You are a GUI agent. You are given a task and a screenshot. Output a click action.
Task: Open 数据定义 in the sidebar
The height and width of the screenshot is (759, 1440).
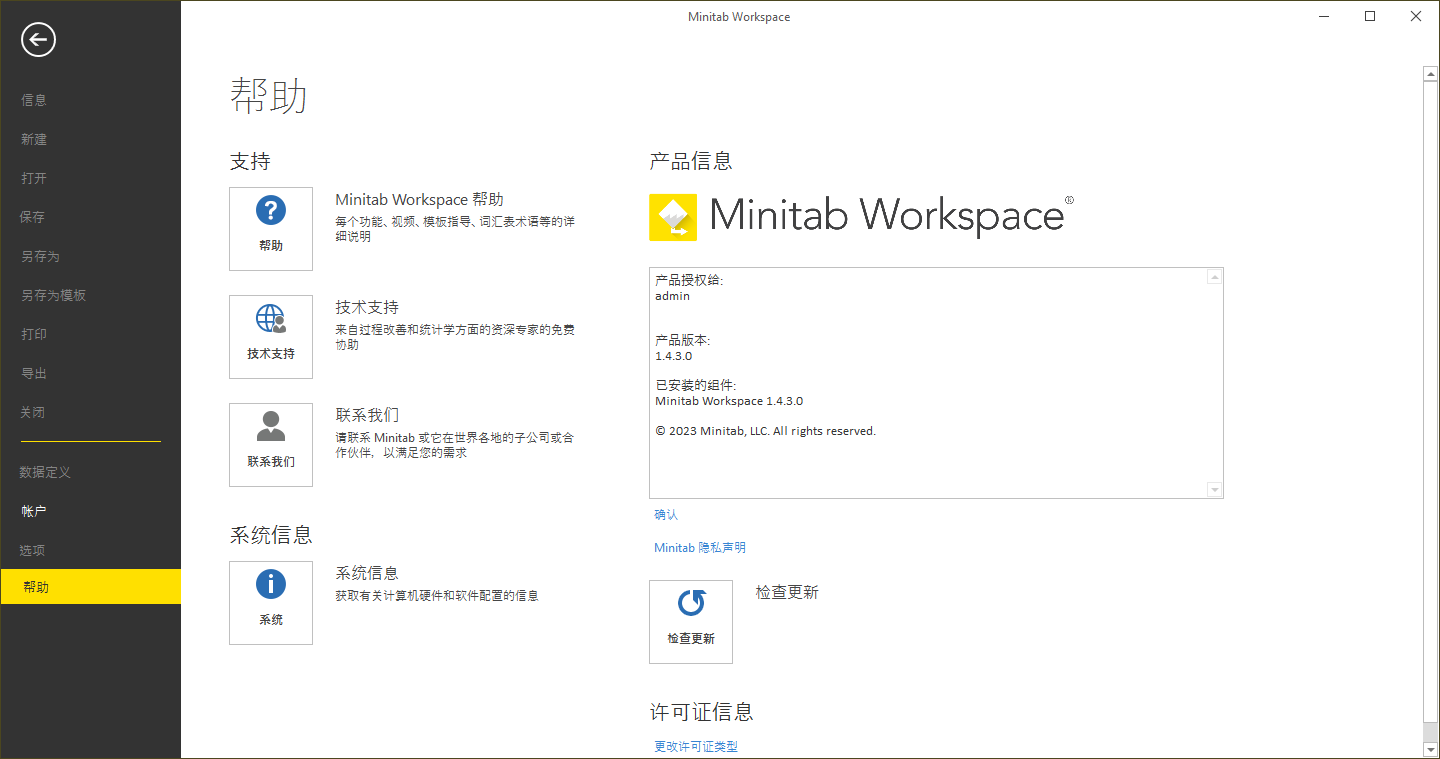tap(45, 472)
